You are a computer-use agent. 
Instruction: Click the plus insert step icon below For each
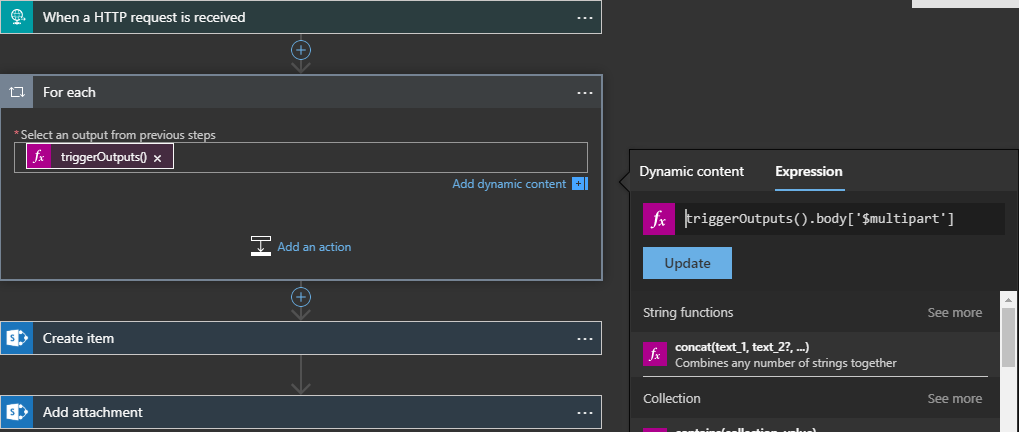301,297
